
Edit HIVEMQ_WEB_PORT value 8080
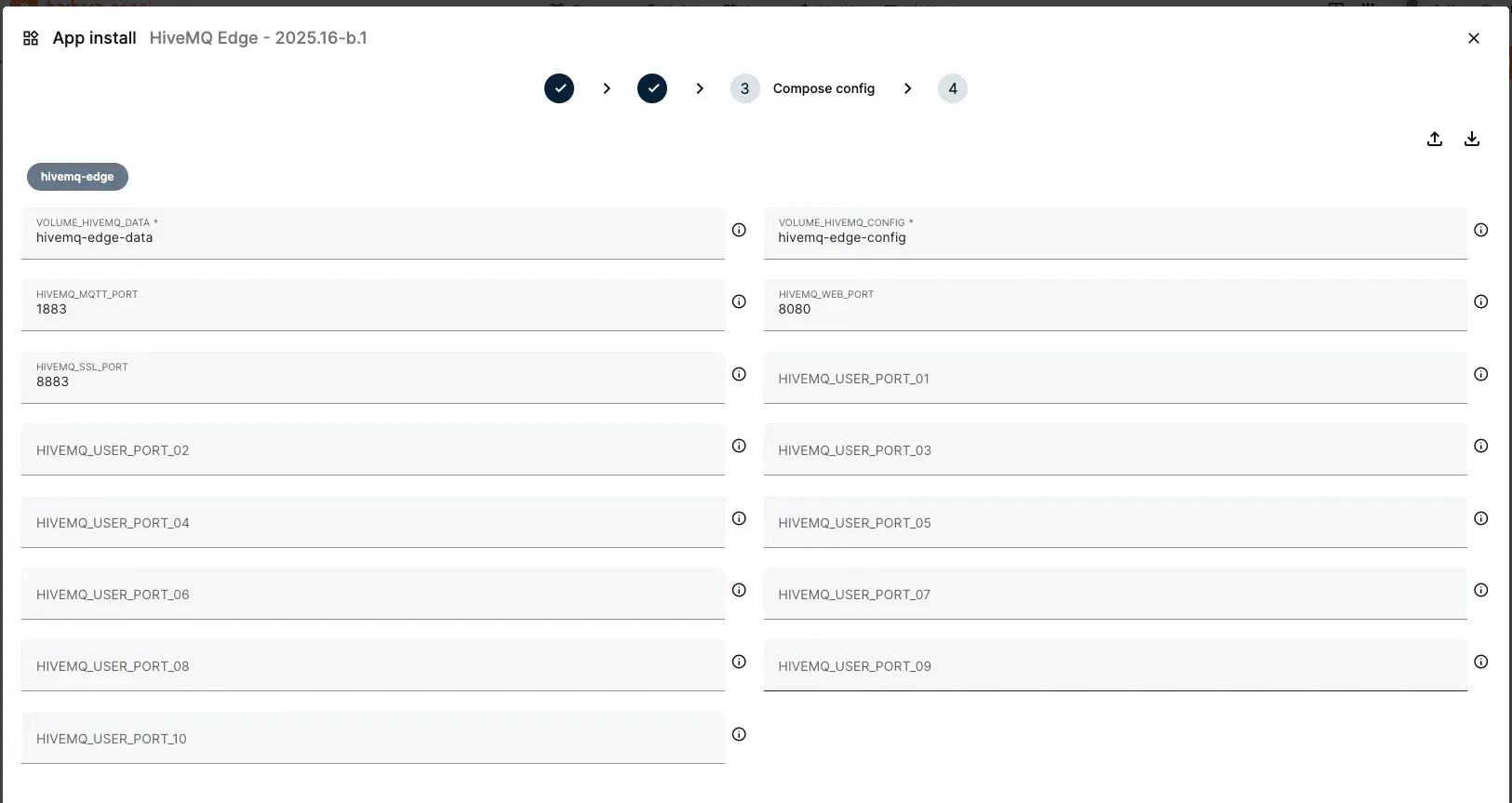(1116, 304)
